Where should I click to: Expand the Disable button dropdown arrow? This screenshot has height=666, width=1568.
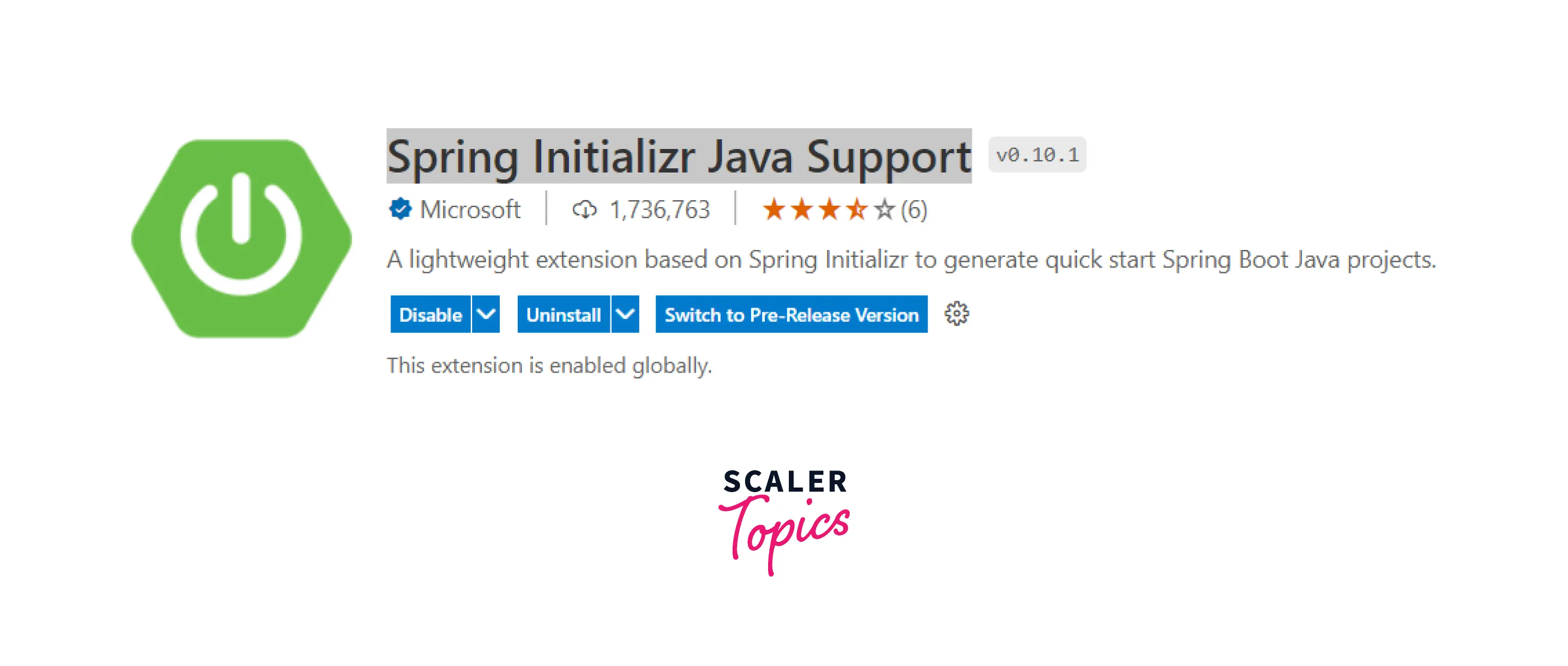pyautogui.click(x=486, y=314)
